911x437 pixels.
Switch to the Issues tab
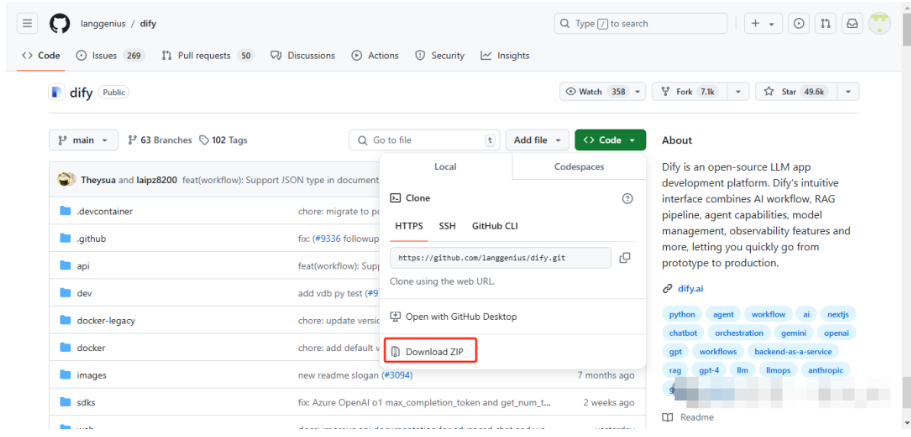coord(110,56)
